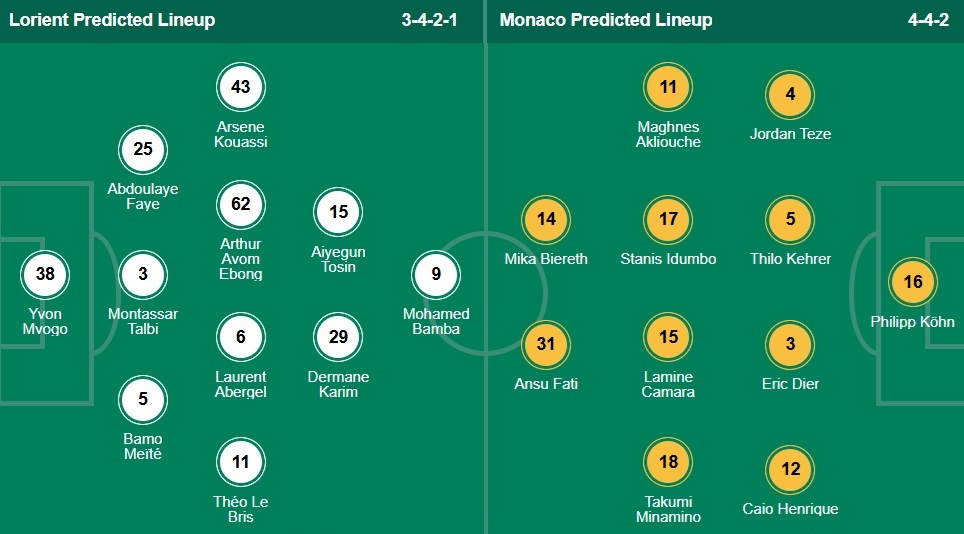Click Yvon Mvogo's number 38 badge
The image size is (964, 534).
pos(45,274)
